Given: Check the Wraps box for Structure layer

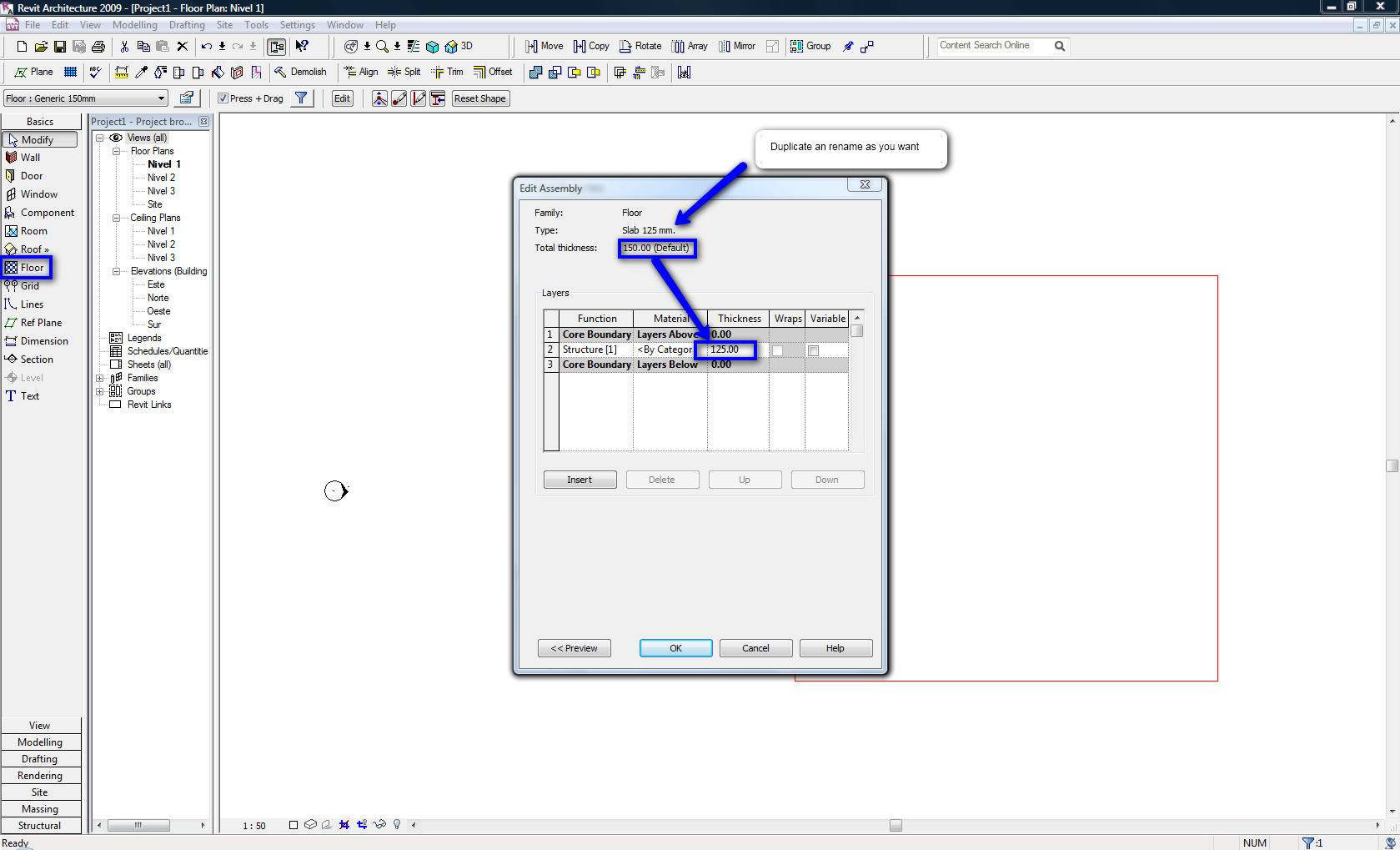Looking at the screenshot, I should [777, 350].
